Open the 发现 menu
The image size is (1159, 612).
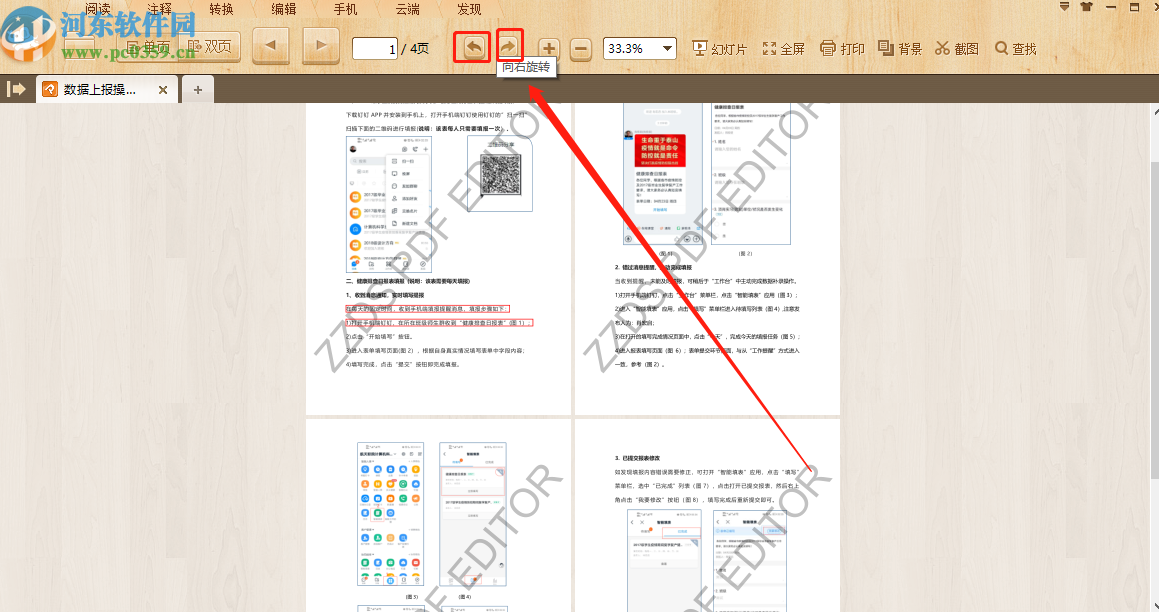[469, 9]
